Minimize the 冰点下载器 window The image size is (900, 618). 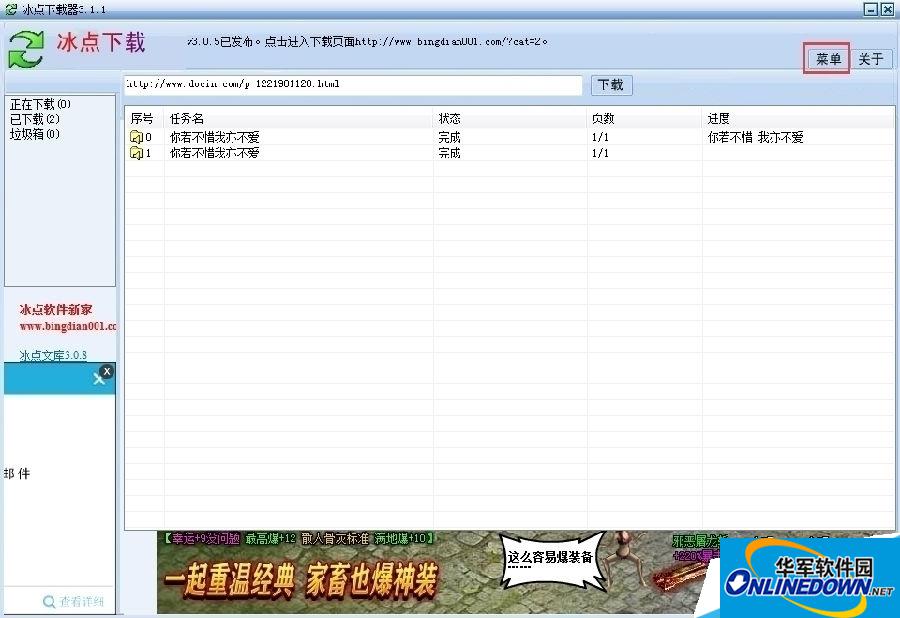(871, 9)
